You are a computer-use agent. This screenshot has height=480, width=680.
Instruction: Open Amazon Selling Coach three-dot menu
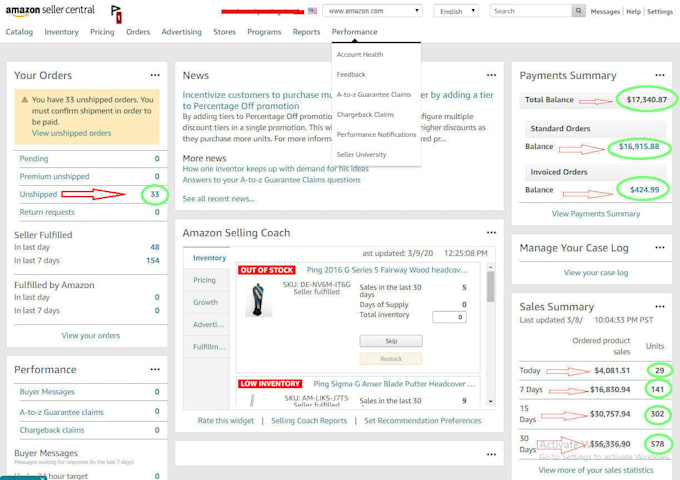click(491, 232)
